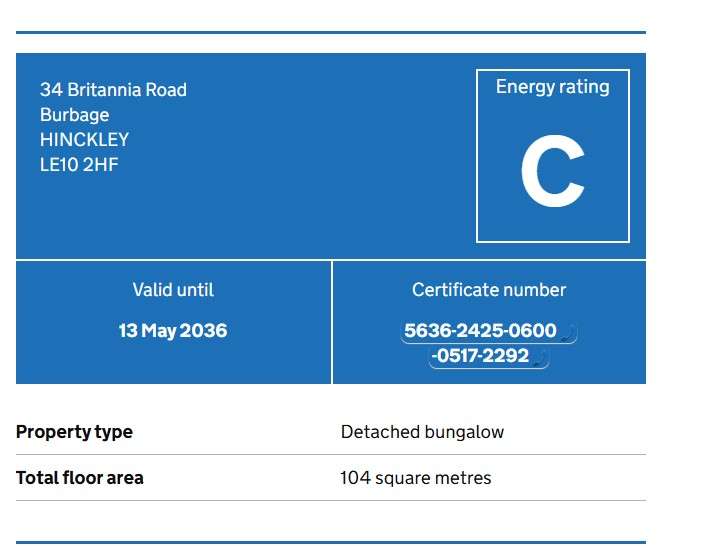
Task: Click the Valid until label
Action: tap(173, 290)
